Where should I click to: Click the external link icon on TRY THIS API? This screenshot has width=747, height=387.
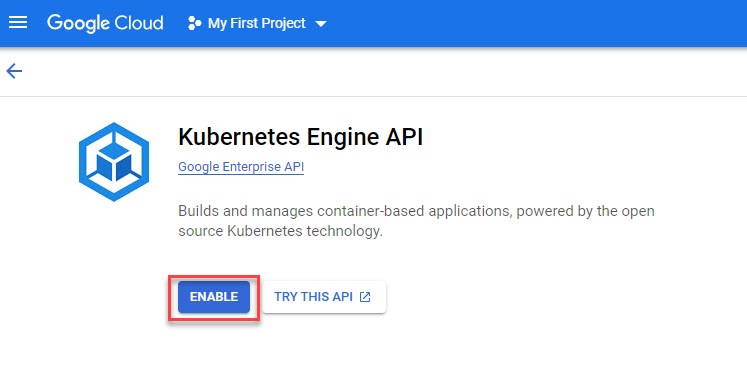365,297
